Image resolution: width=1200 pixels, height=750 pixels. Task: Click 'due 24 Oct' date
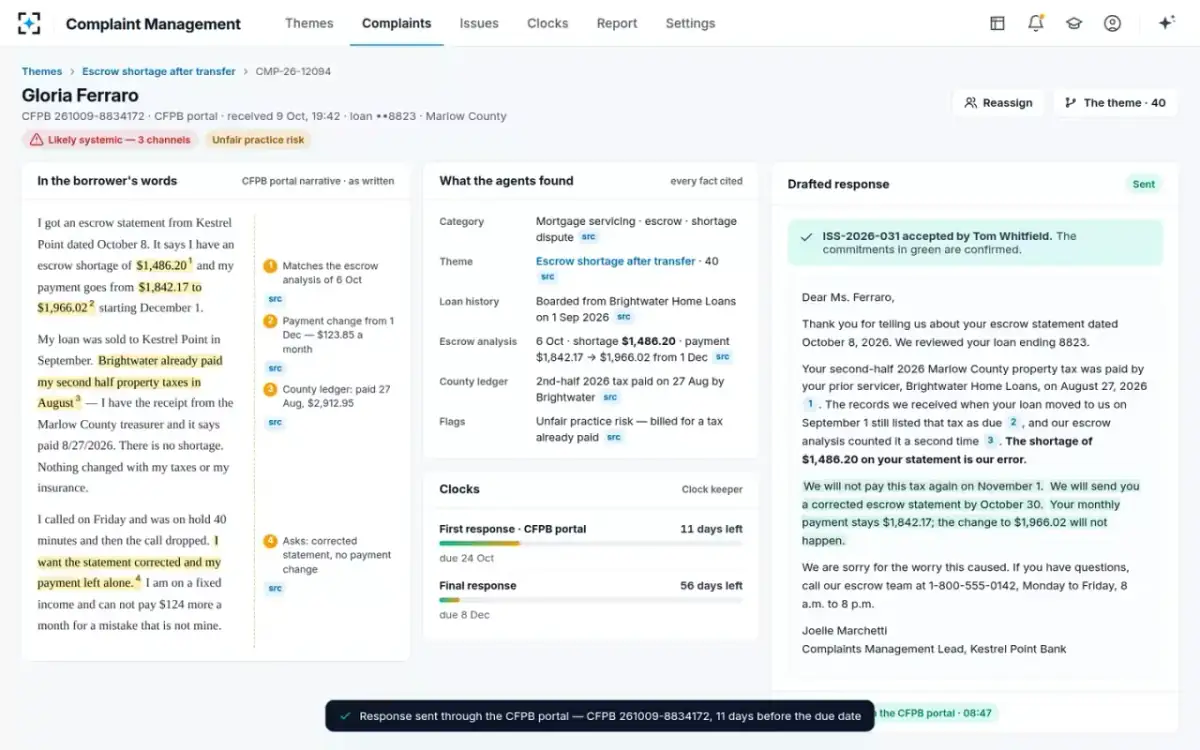pos(466,558)
